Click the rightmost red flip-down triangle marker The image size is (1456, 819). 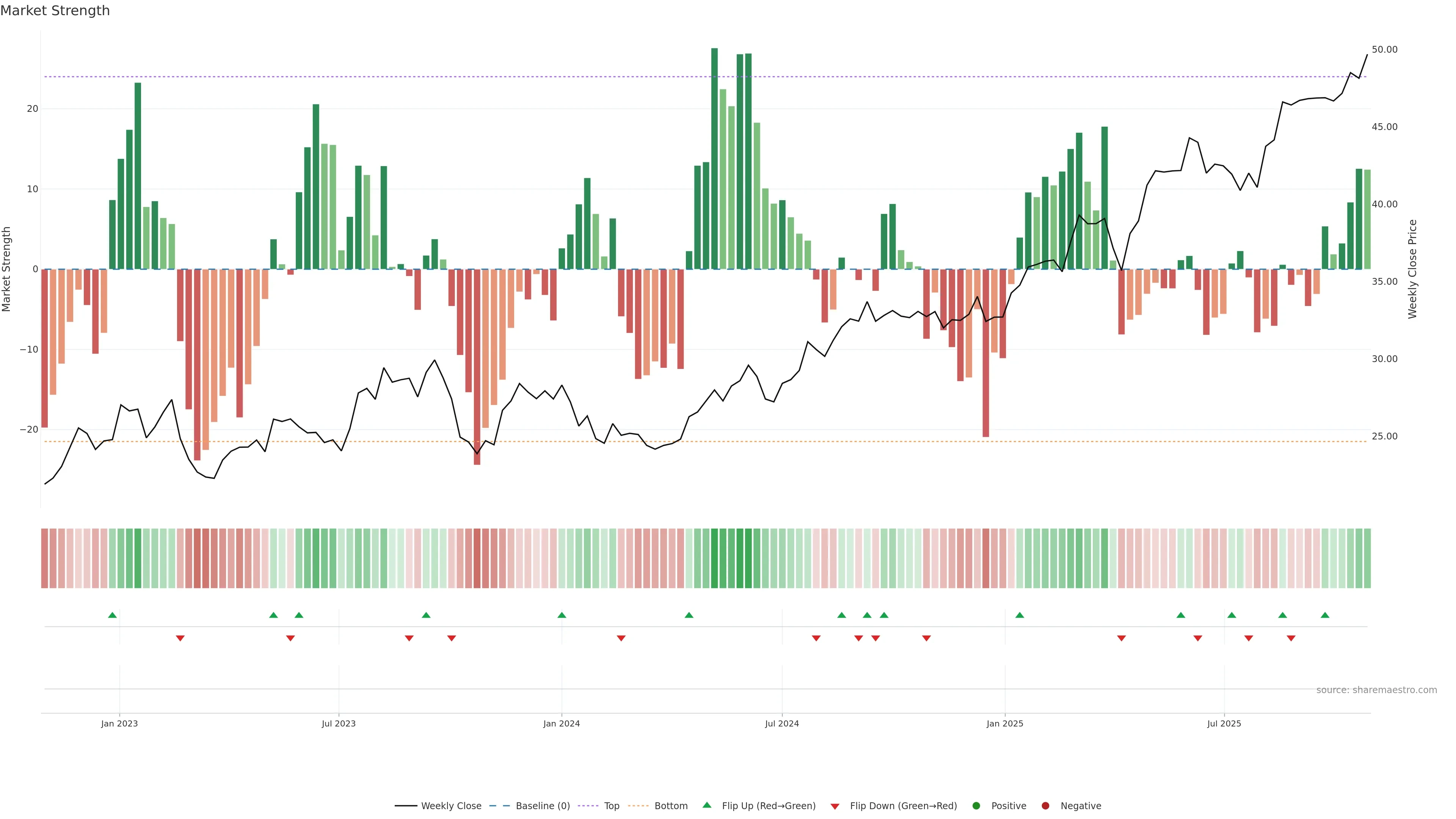pos(1291,638)
